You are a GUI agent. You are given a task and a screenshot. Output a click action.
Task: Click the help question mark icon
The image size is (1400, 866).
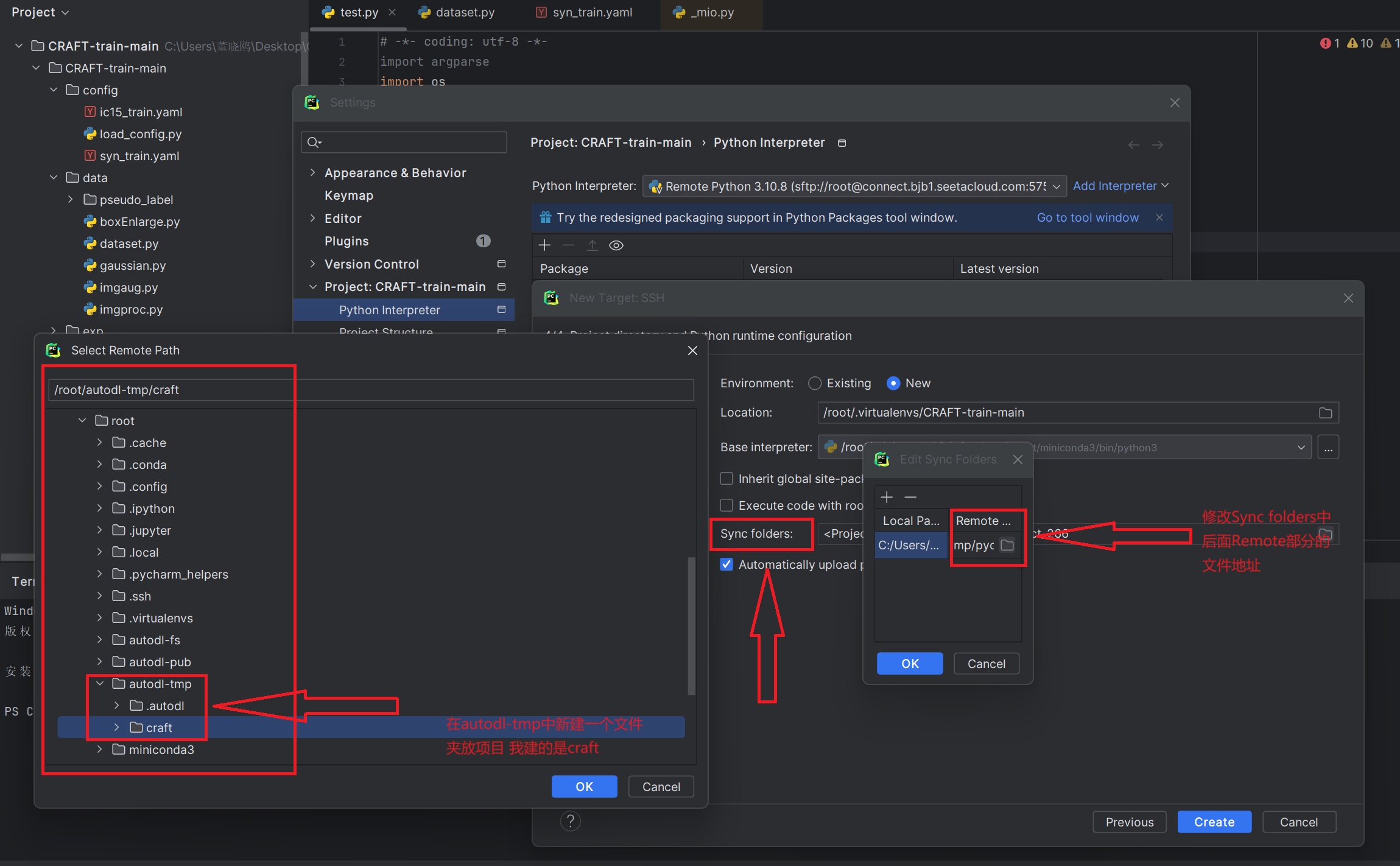click(570, 821)
